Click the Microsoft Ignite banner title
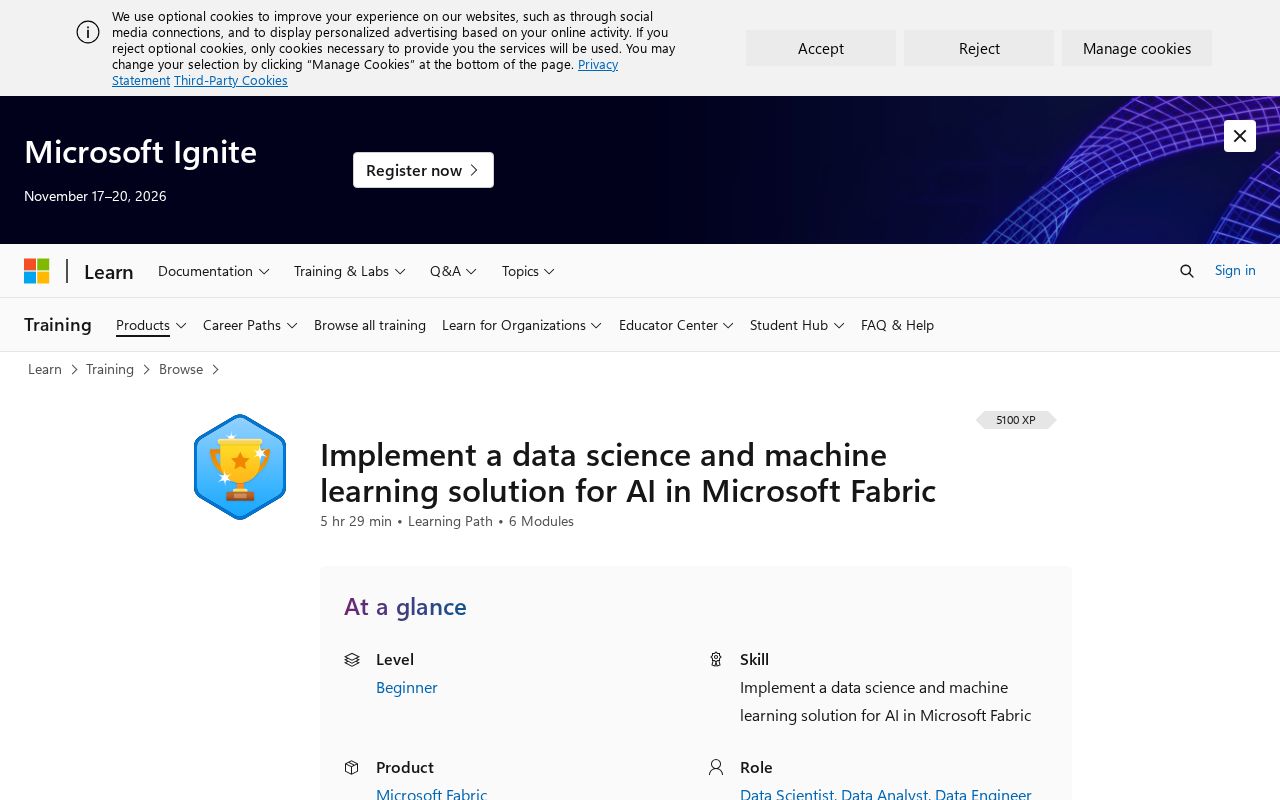The width and height of the screenshot is (1280, 800). coord(141,151)
